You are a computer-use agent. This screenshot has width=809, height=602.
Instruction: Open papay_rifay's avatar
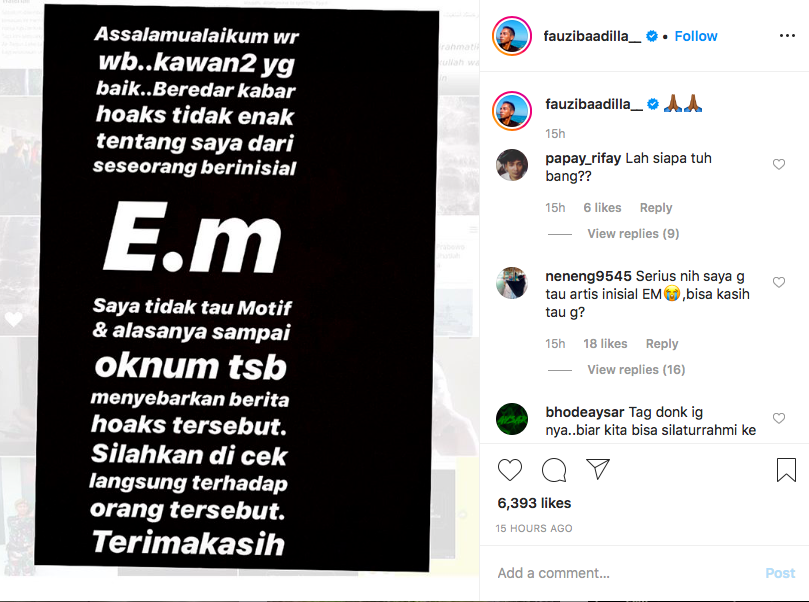[512, 165]
